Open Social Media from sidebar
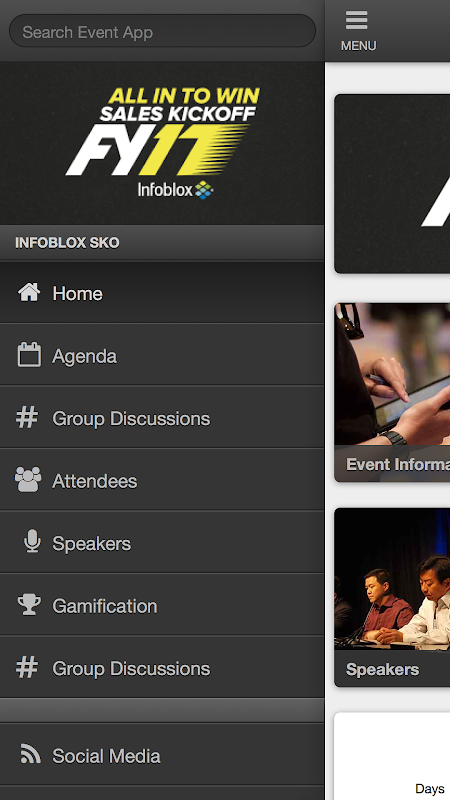The image size is (450, 800). tap(162, 755)
